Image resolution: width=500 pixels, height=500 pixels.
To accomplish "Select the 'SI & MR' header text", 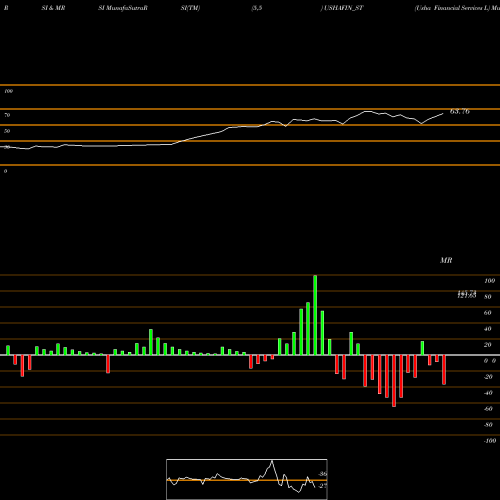I will (x=53, y=8).
